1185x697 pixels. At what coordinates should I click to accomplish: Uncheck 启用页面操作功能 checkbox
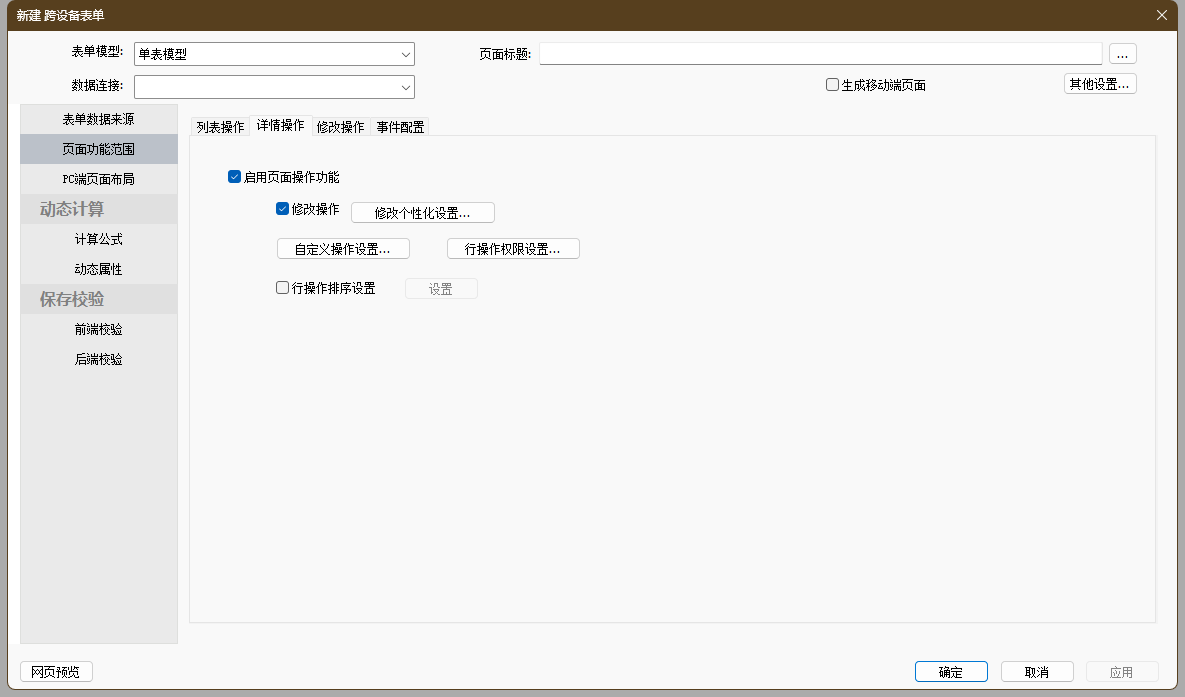coord(235,177)
